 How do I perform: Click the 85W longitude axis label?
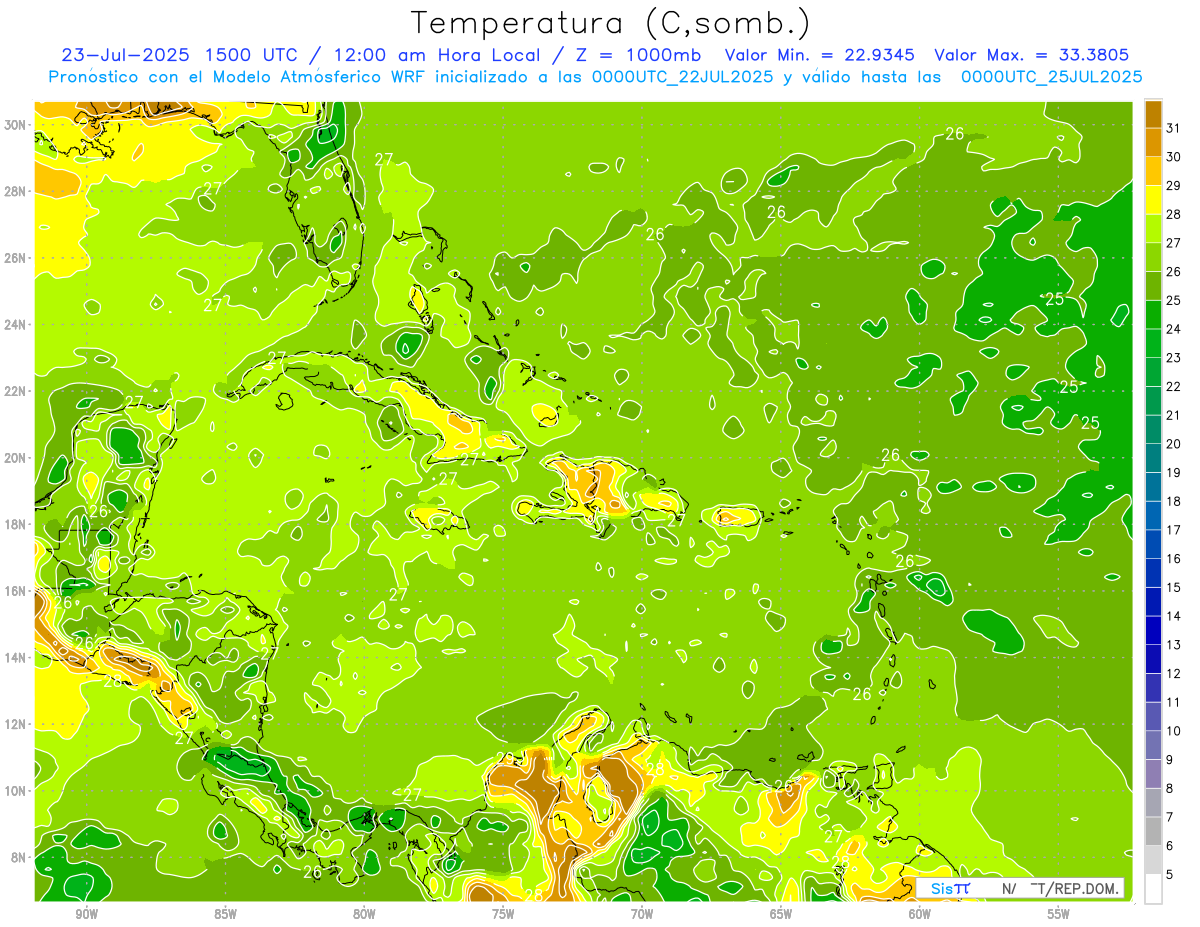point(225,914)
